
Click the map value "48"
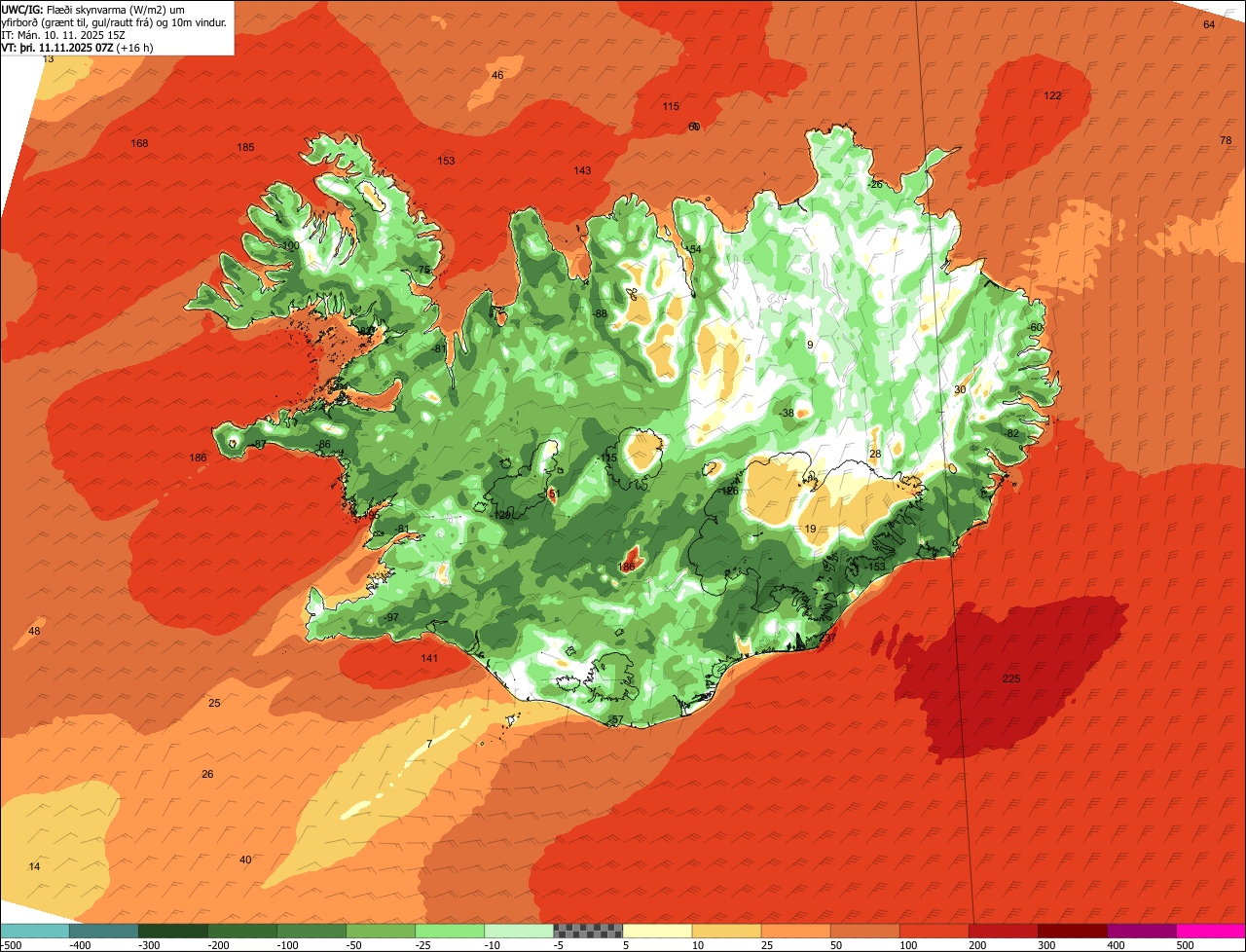coord(34,631)
